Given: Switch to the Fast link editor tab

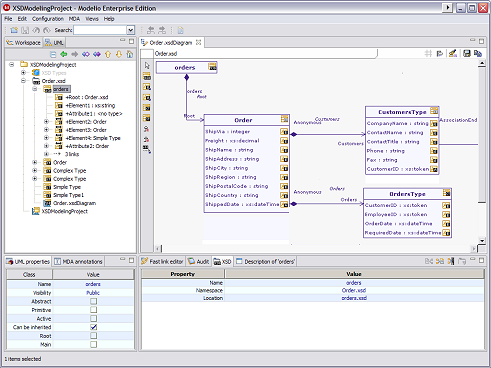Looking at the screenshot, I should point(162,262).
